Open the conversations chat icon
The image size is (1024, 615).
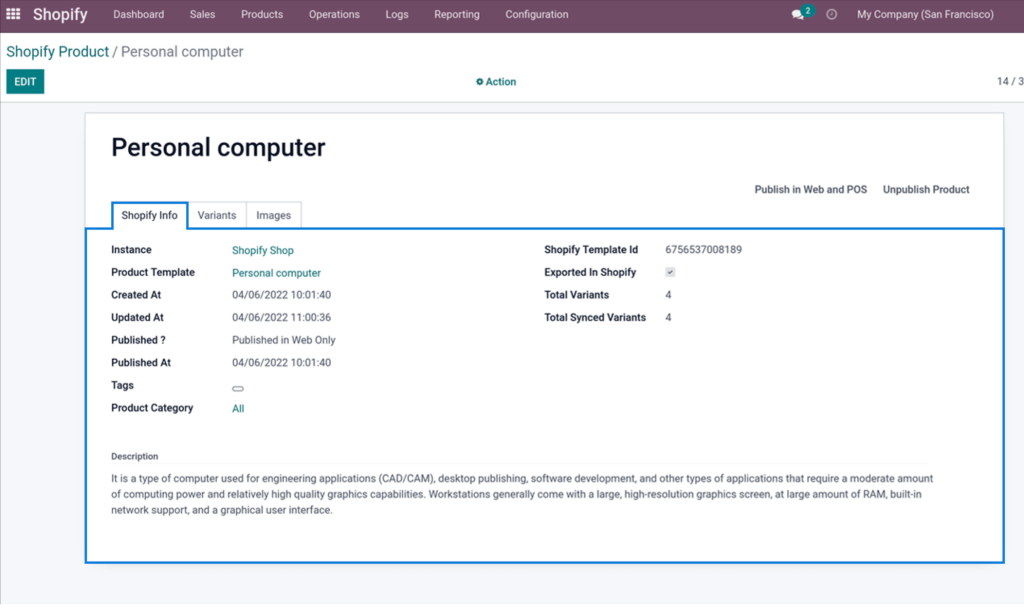point(797,14)
